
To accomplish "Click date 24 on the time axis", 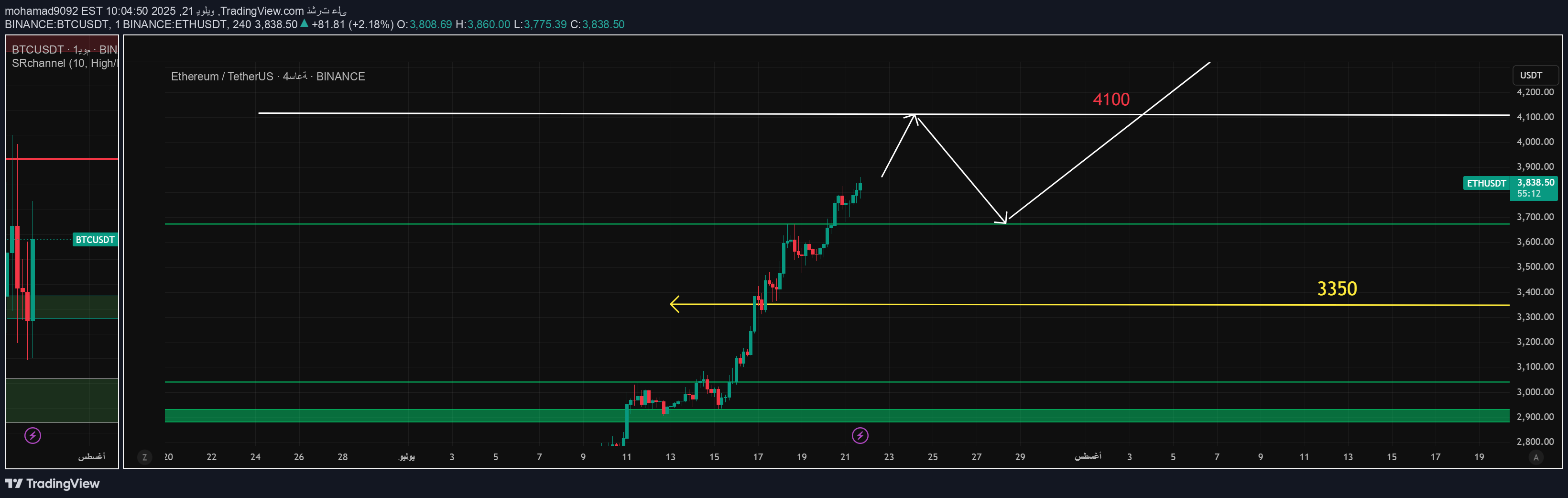I will (256, 457).
